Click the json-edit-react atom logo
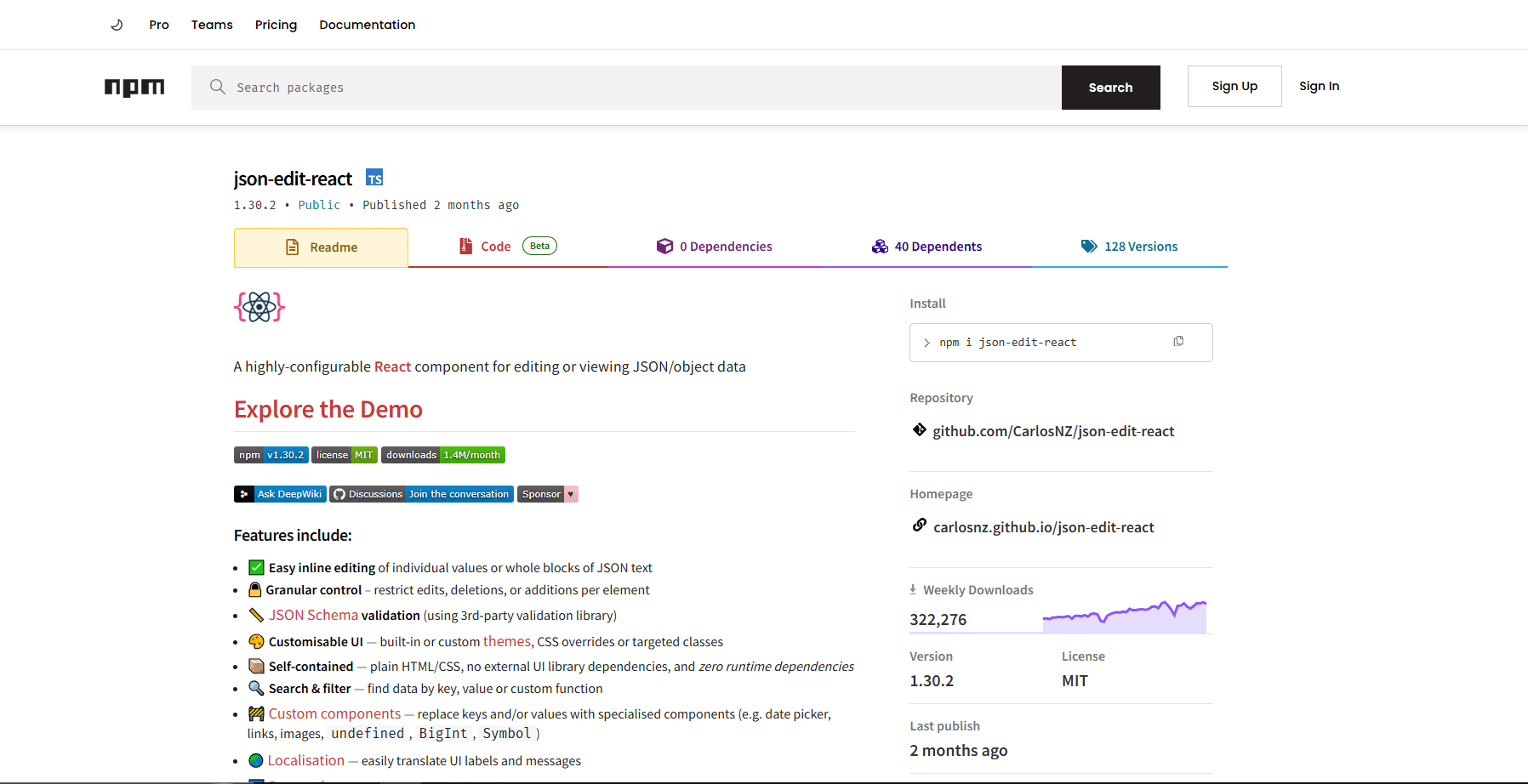The image size is (1528, 784). point(259,307)
